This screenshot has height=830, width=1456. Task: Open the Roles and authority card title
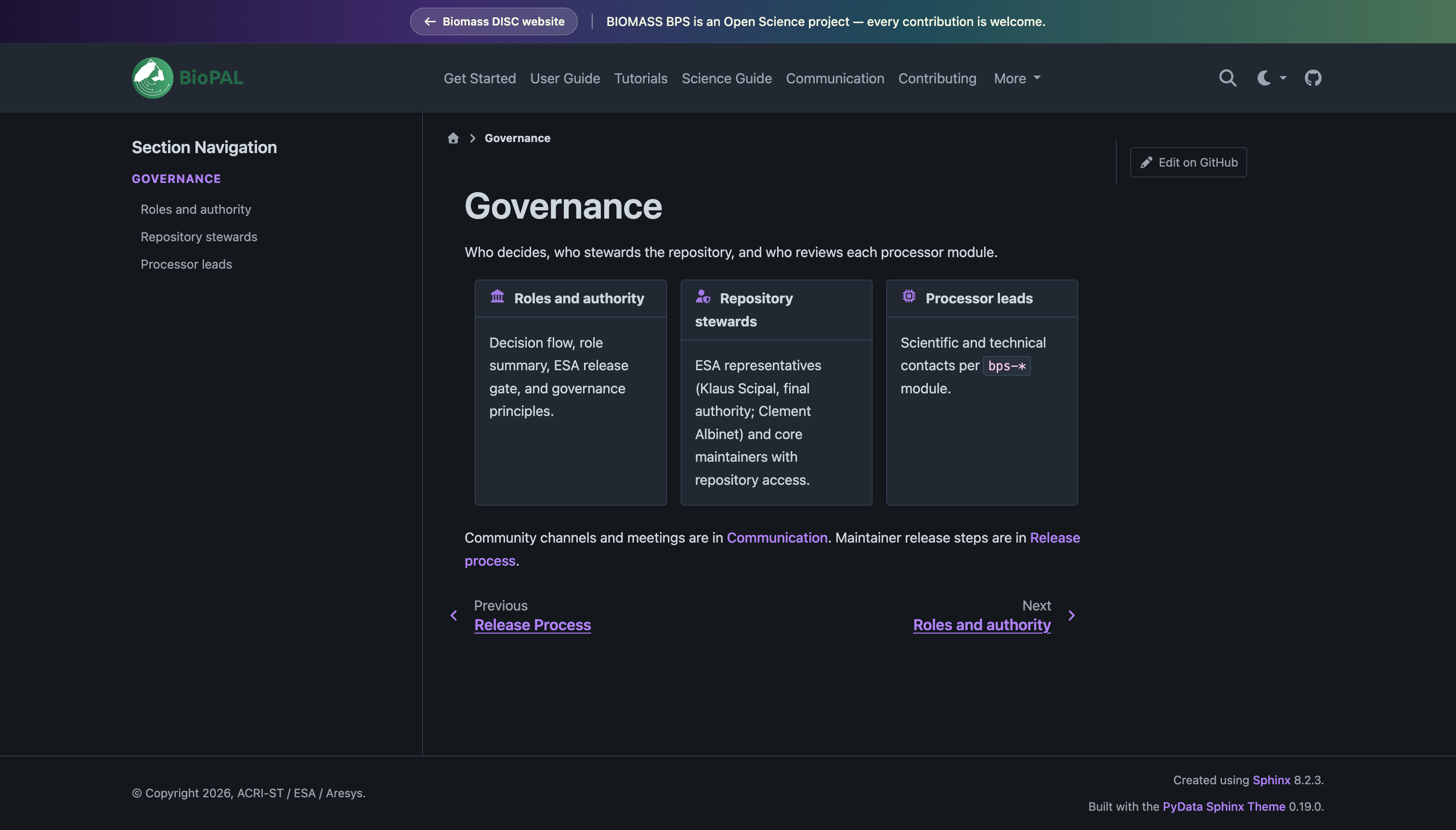tap(579, 298)
